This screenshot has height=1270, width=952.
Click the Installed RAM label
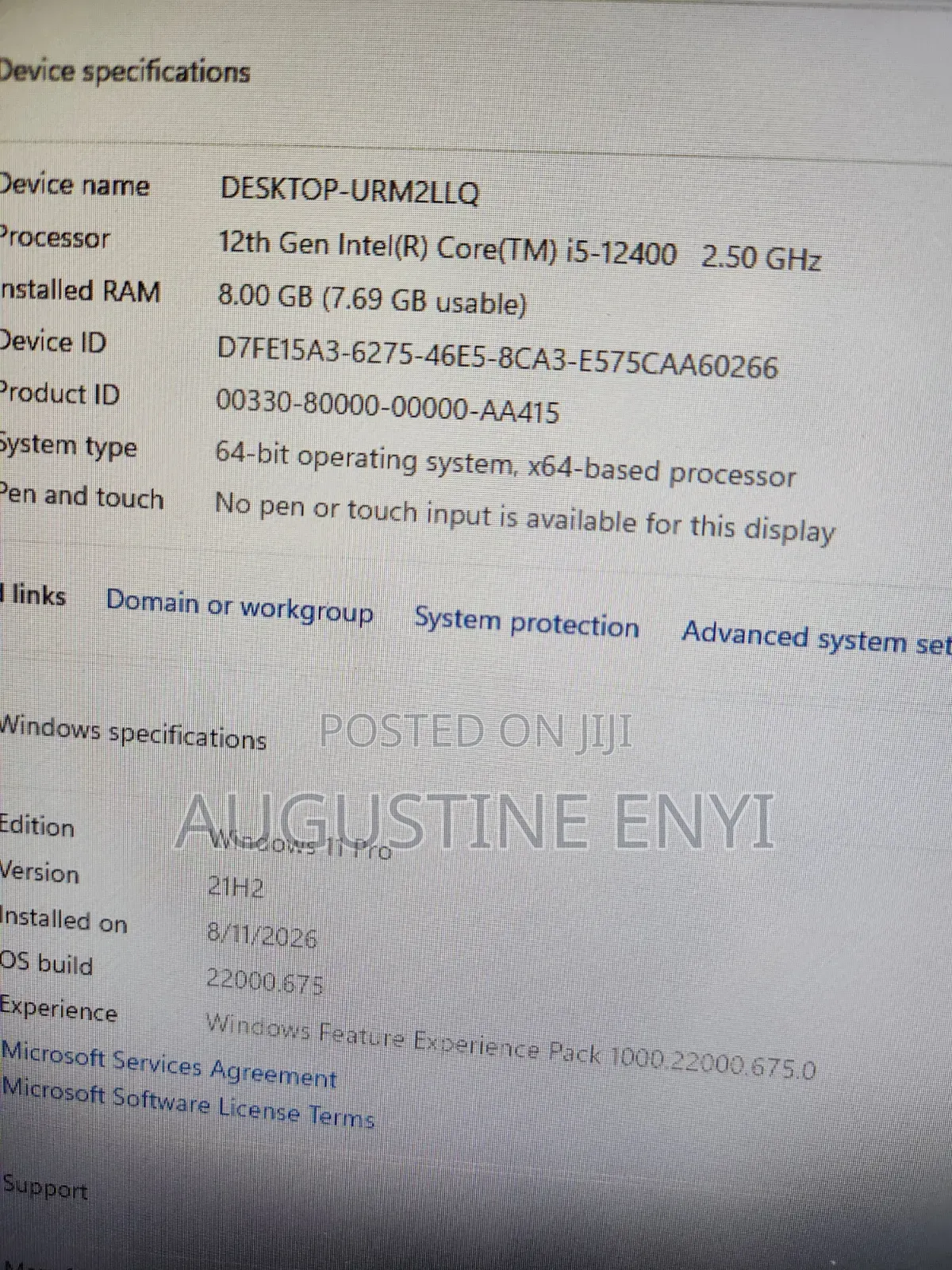coord(80,291)
